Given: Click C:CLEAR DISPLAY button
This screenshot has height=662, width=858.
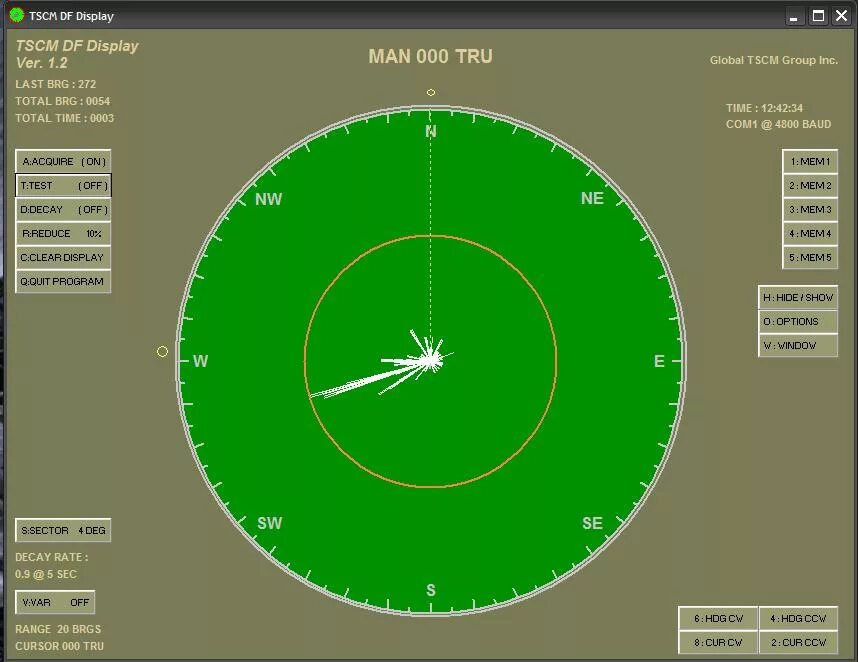Looking at the screenshot, I should pos(63,258).
